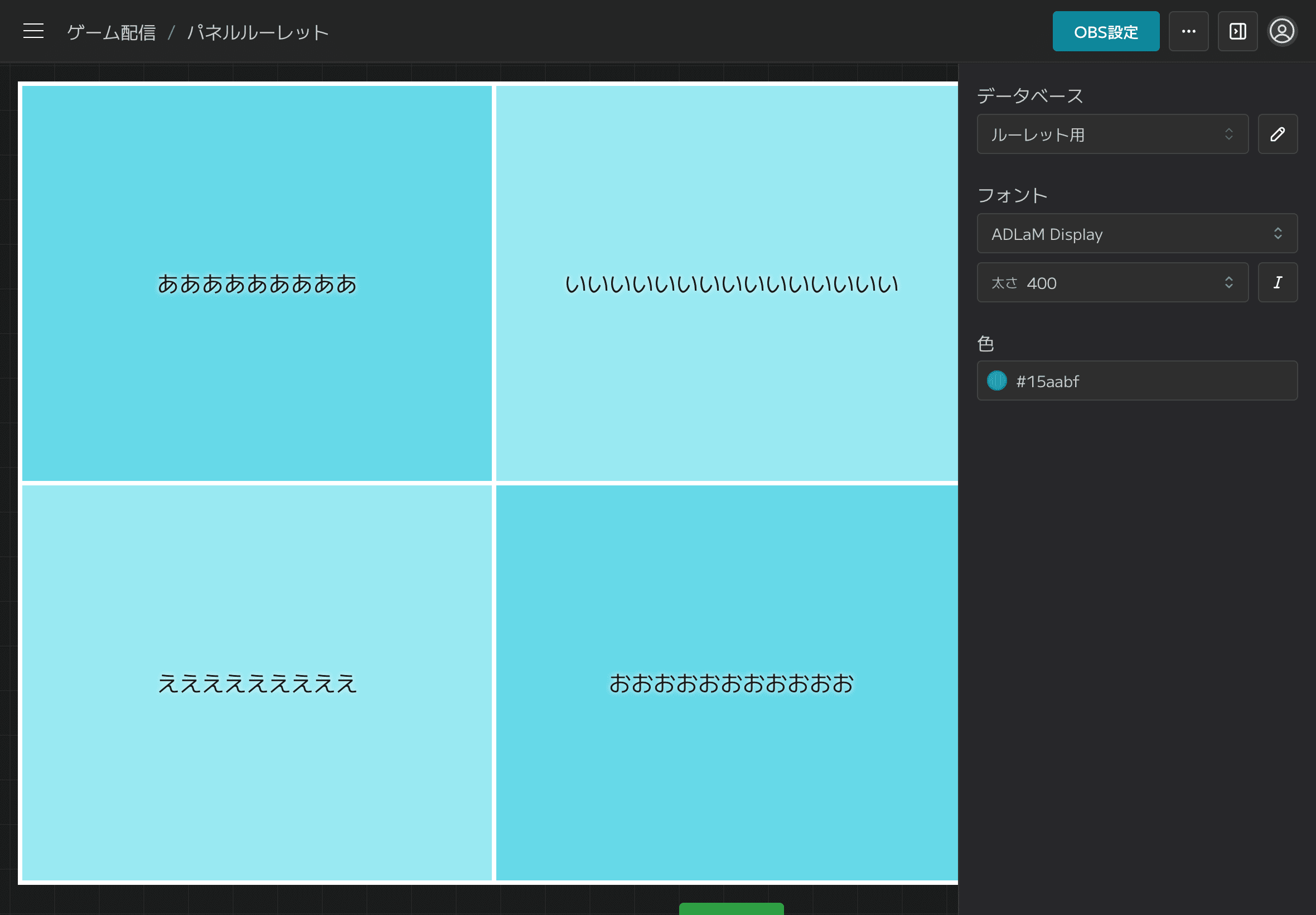
Task: Click the pencil edit database icon
Action: (1277, 134)
